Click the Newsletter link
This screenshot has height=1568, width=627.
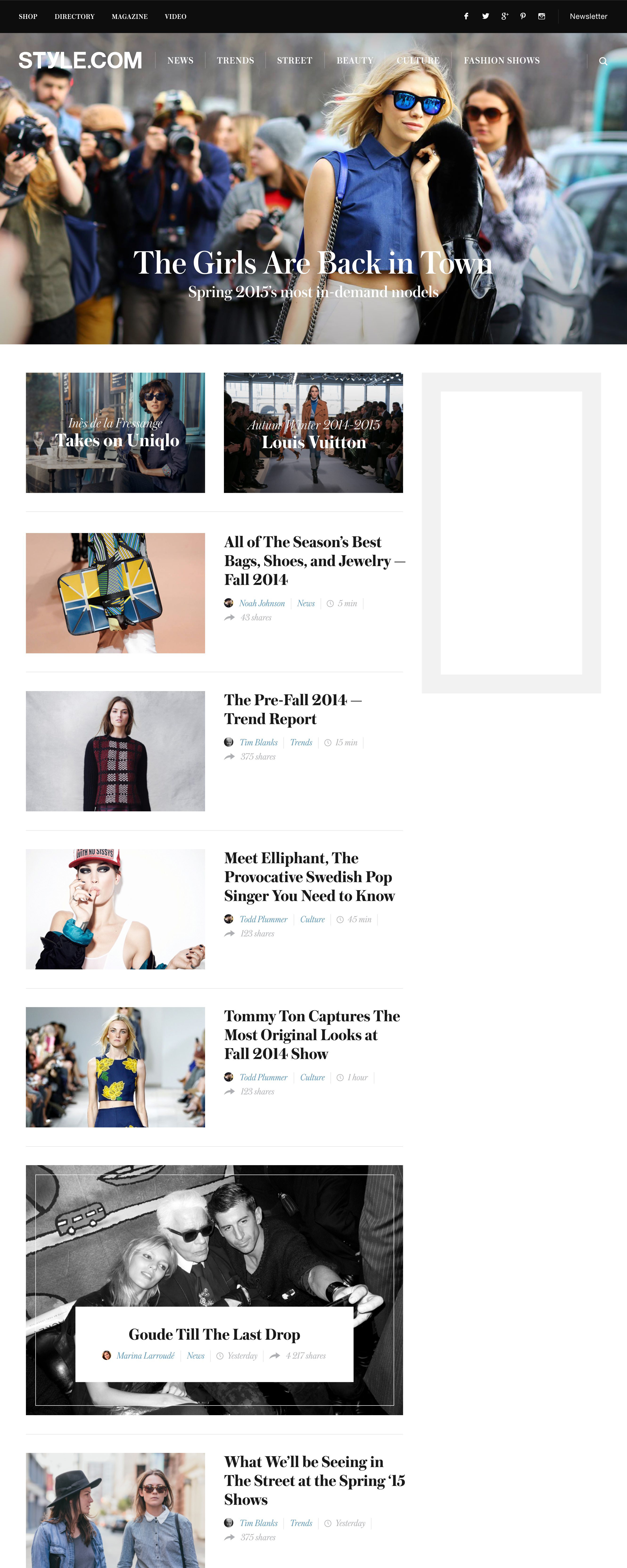pos(588,17)
